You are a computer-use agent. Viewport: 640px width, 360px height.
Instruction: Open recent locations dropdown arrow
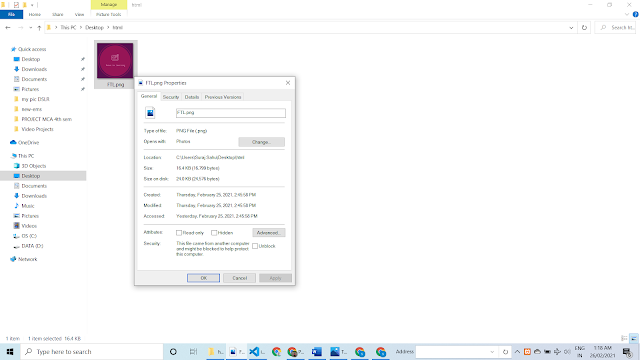(x=31, y=28)
